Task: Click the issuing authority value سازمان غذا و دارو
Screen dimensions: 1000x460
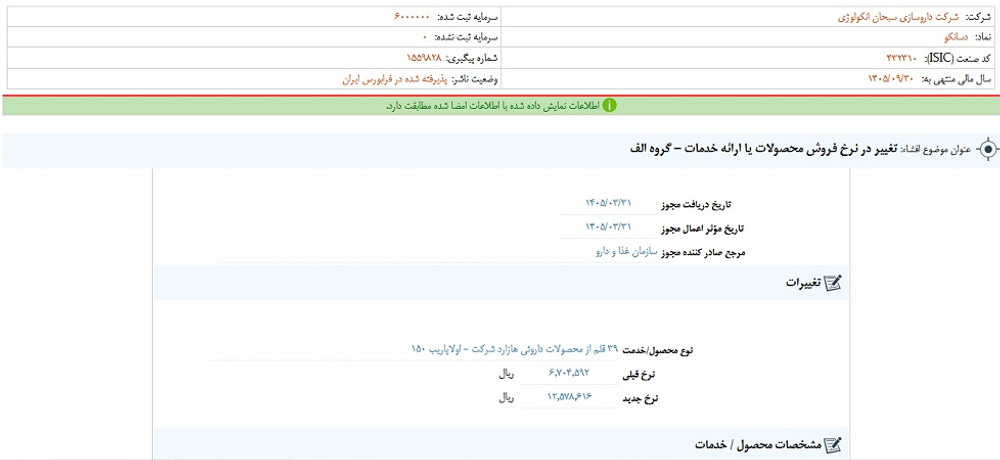Action: [626, 252]
